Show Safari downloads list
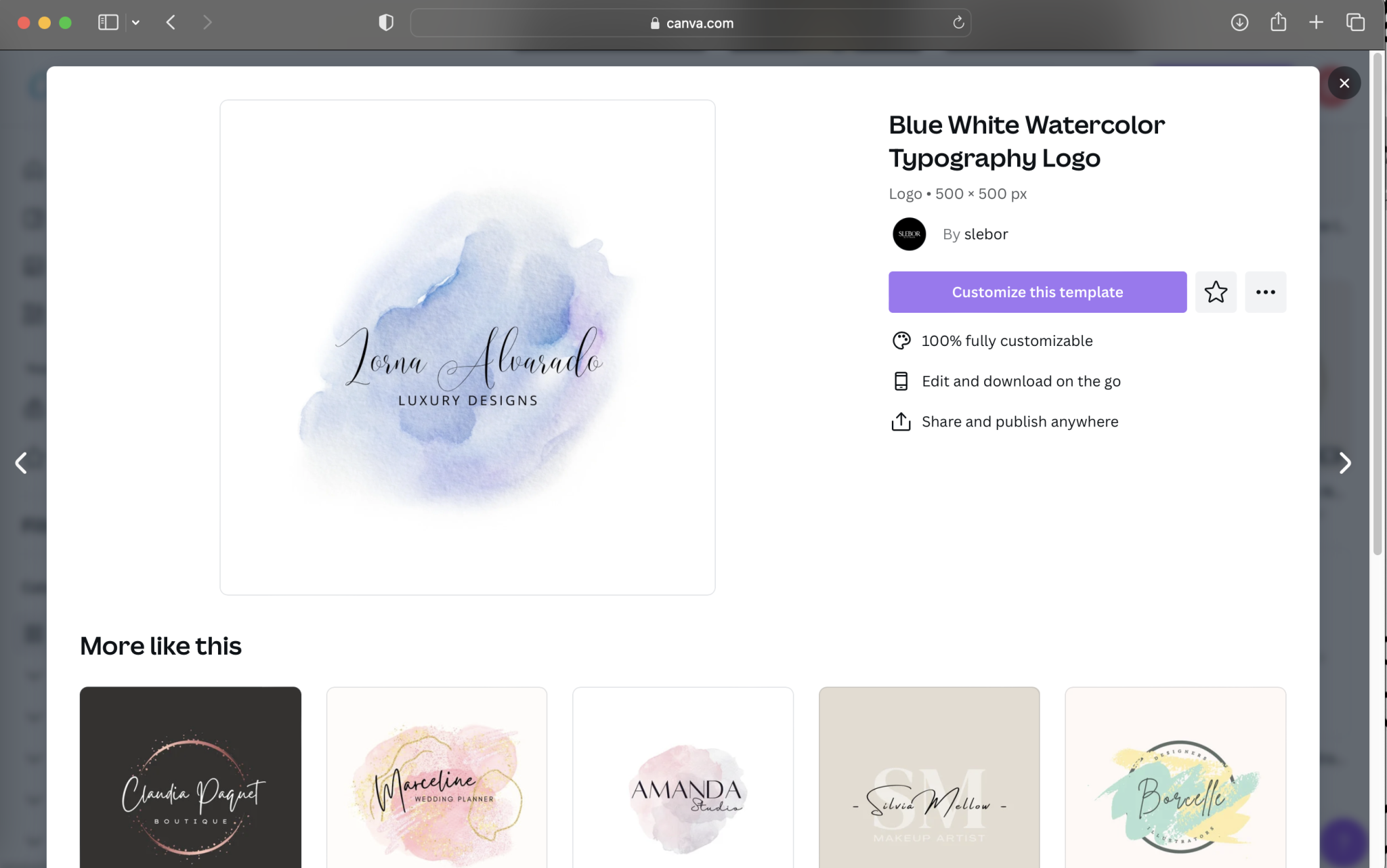This screenshot has height=868, width=1387. 1239,22
